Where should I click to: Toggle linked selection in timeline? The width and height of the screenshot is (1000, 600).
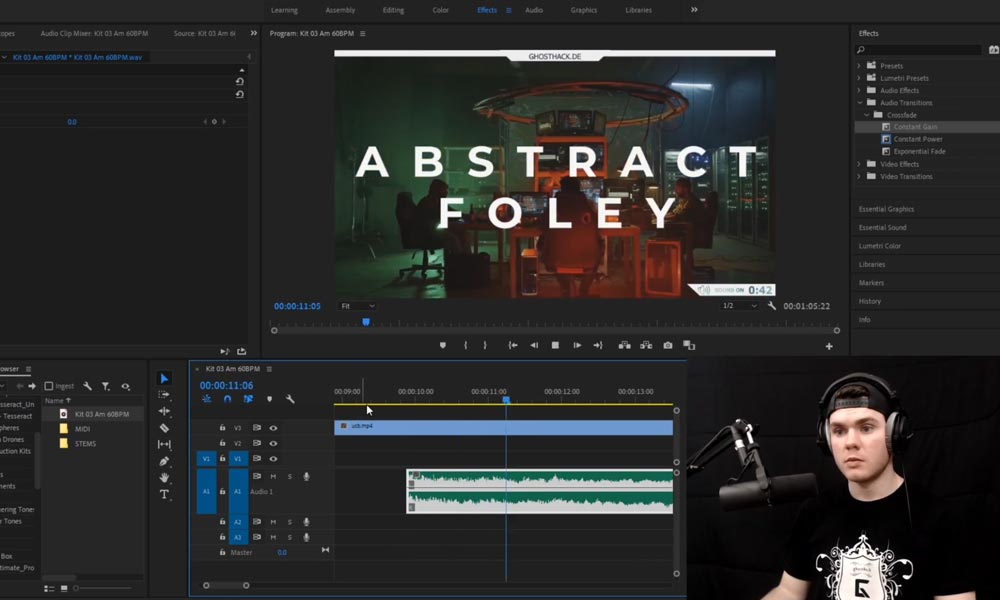point(248,399)
